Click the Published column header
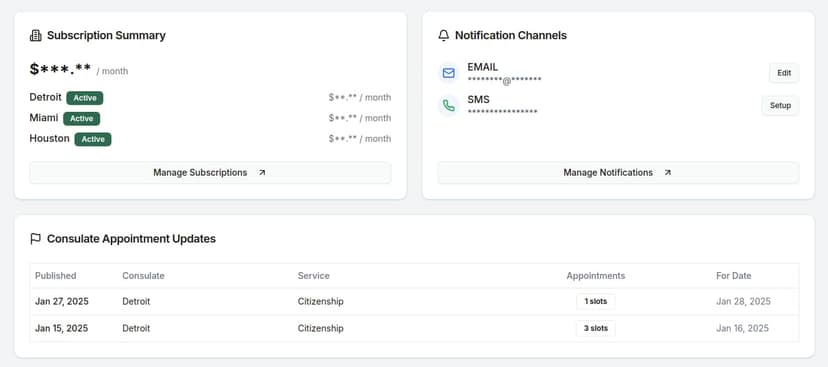 55,276
